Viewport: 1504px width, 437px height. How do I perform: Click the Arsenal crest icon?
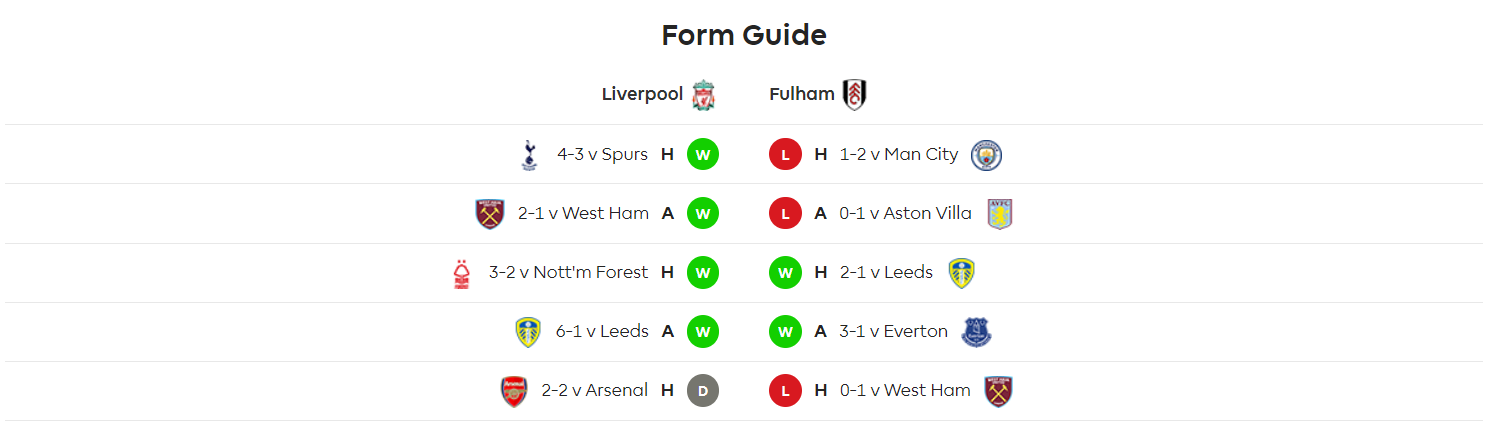pos(514,391)
